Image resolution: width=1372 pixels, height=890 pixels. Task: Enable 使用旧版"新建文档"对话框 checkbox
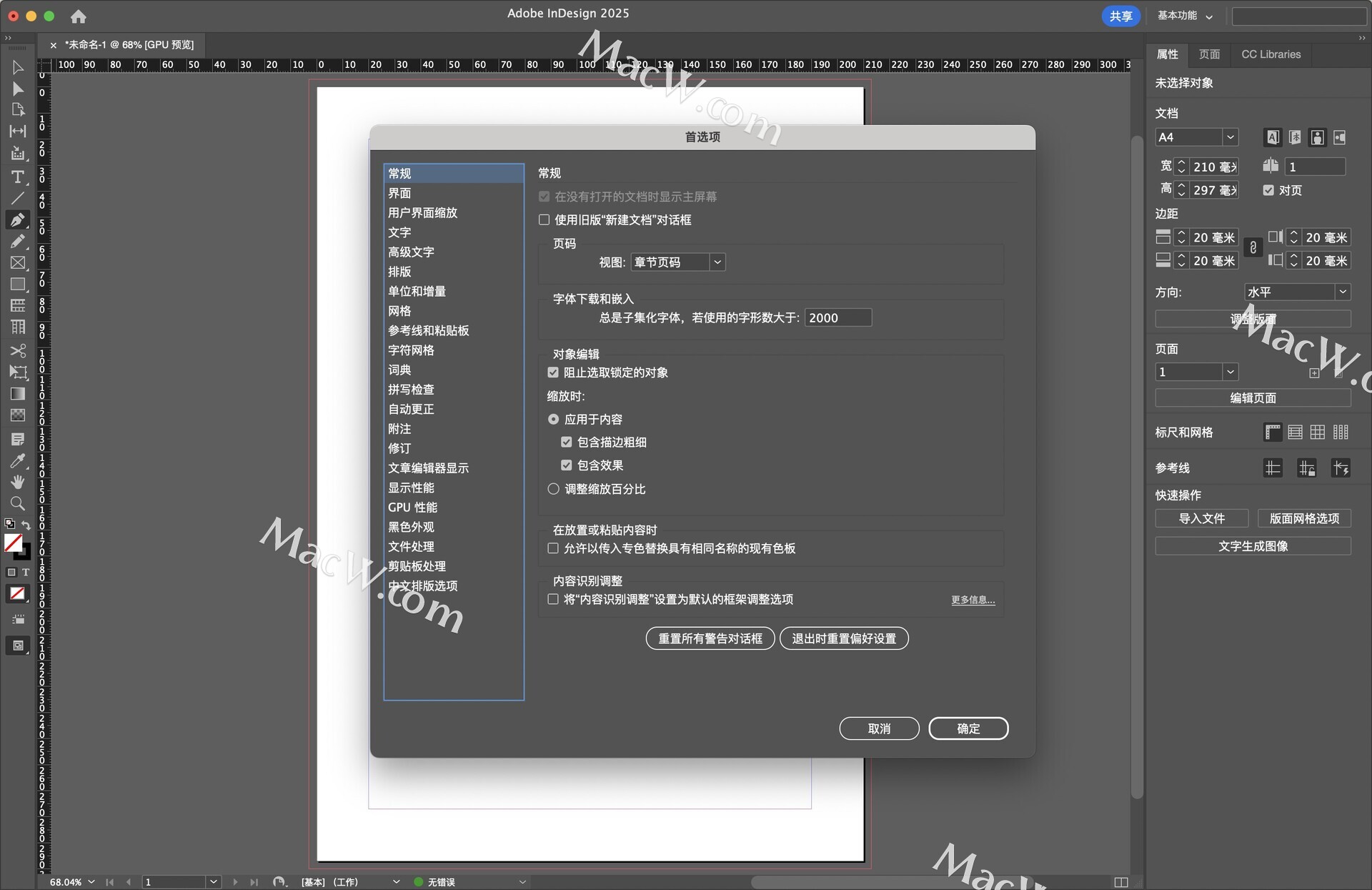[545, 220]
